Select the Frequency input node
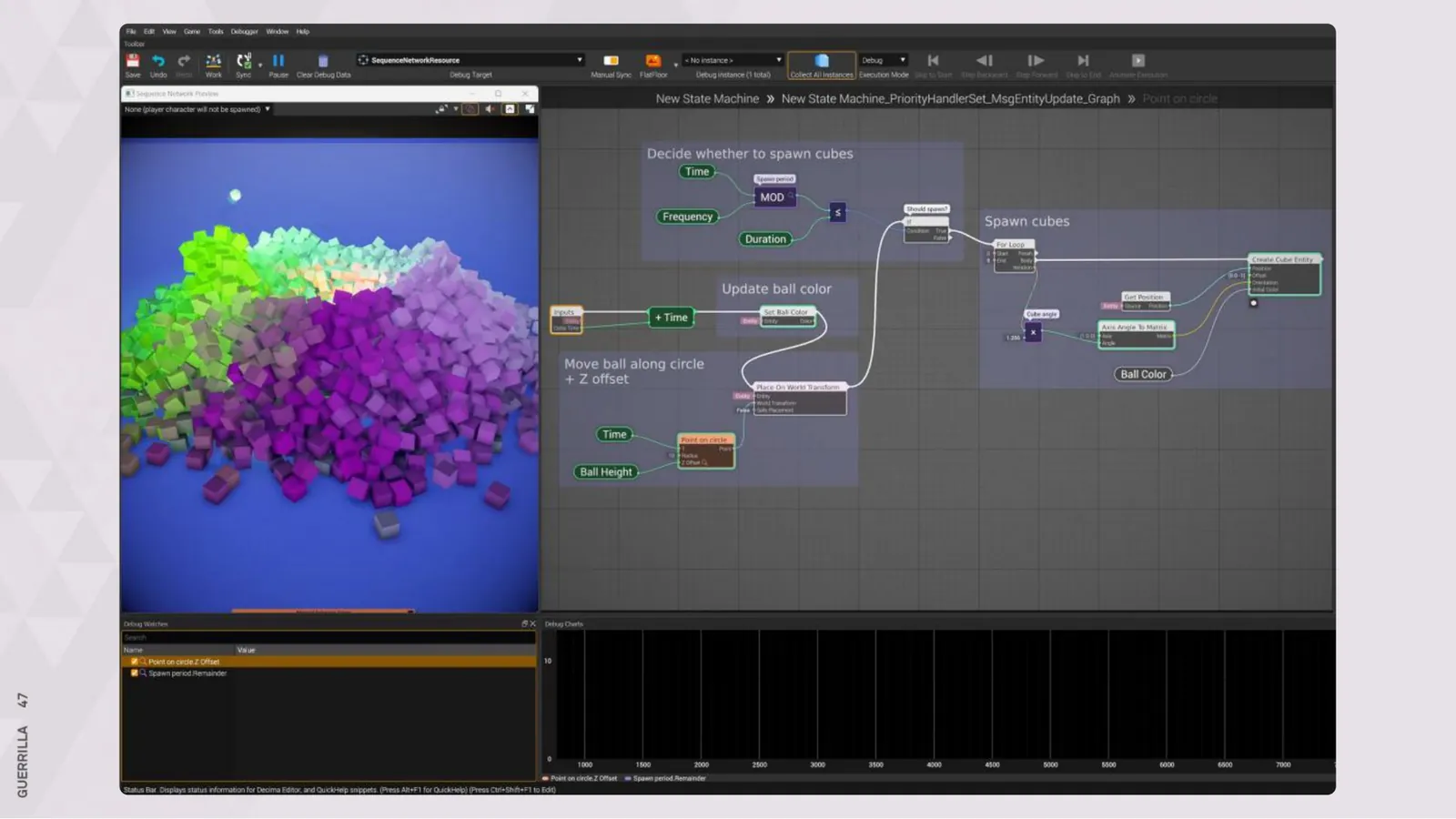The image size is (1456, 819). click(687, 217)
